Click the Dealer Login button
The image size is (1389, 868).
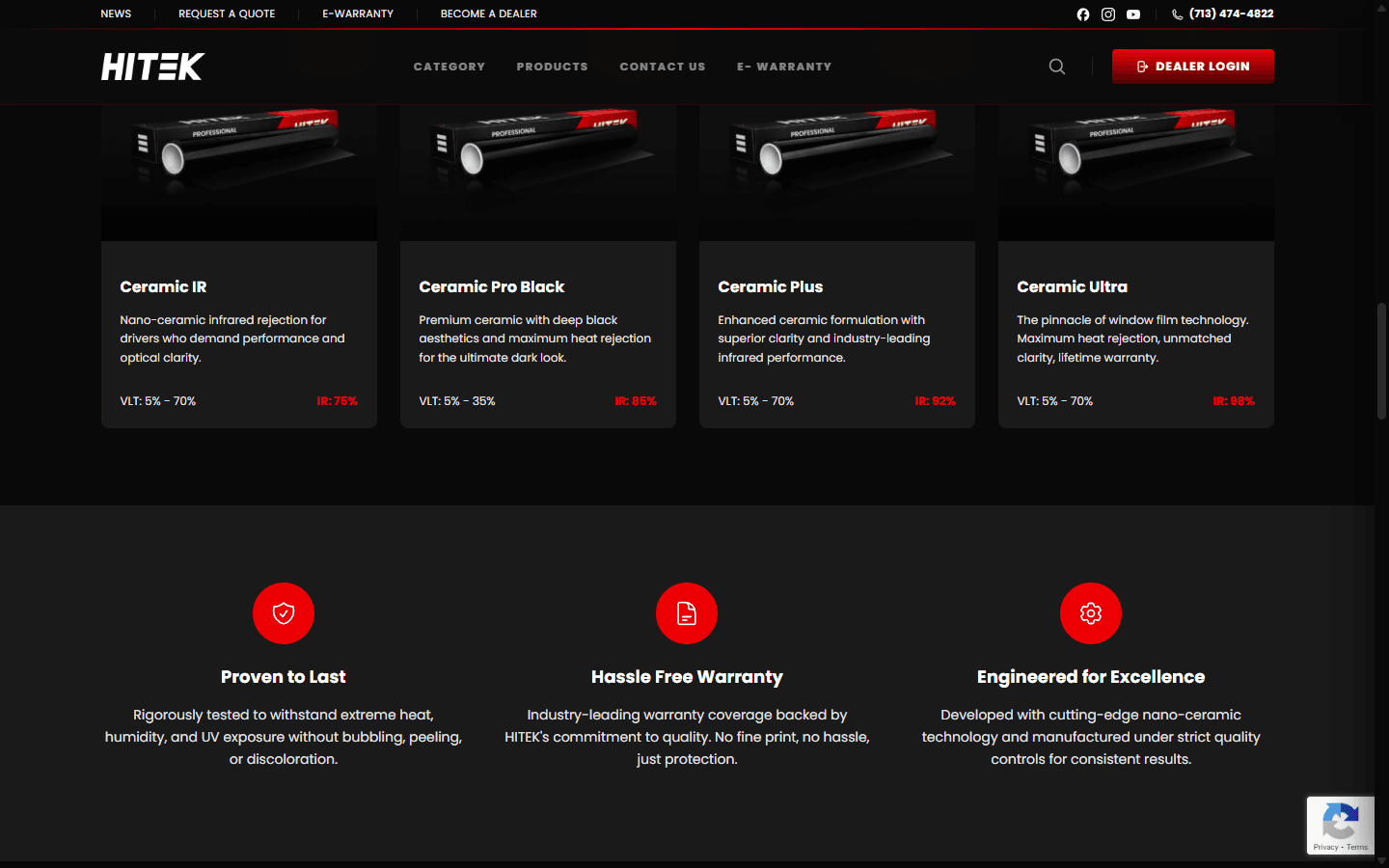[1193, 67]
